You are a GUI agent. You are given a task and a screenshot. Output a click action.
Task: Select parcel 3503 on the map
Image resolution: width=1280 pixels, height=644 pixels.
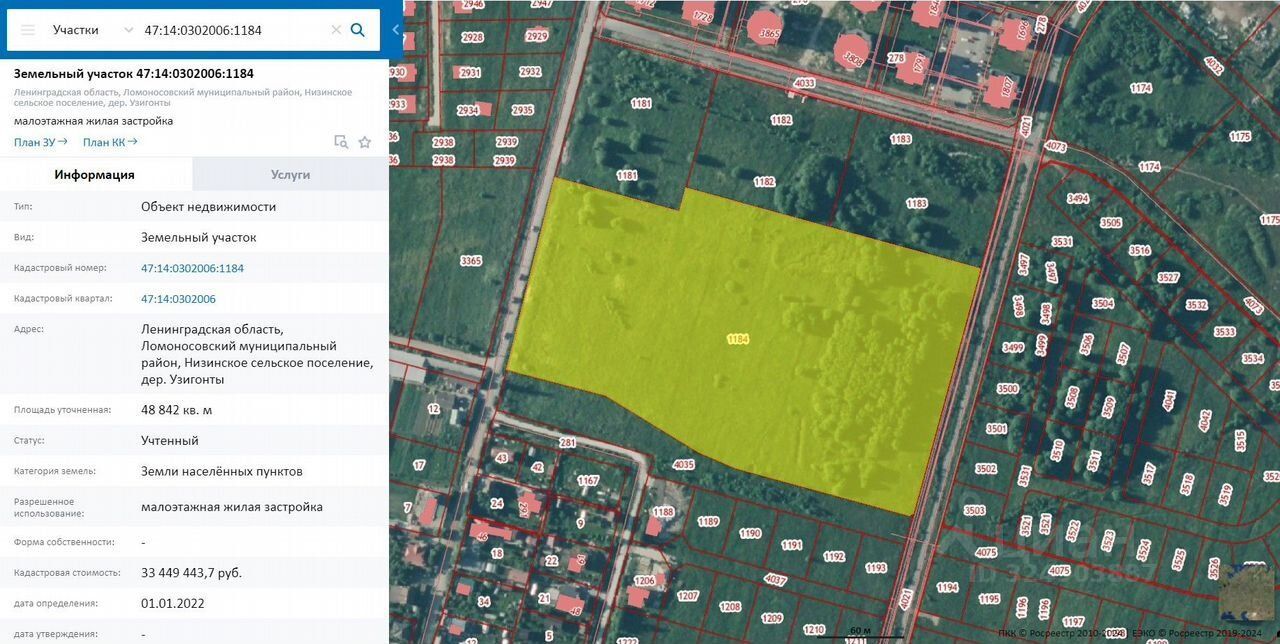[975, 510]
